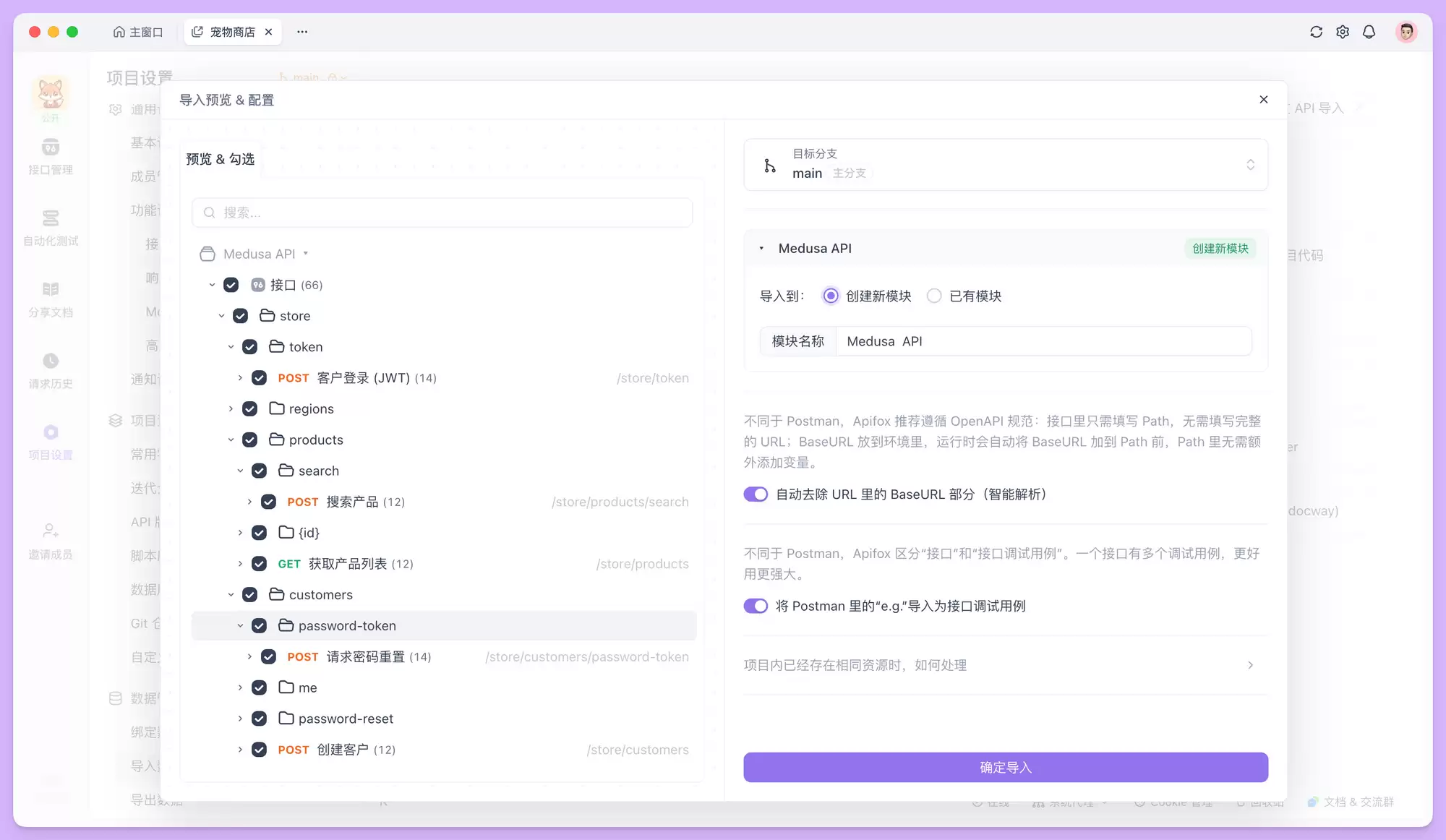Image resolution: width=1446 pixels, height=840 pixels.
Task: Edit the 模块名称 input field
Action: (x=1043, y=341)
